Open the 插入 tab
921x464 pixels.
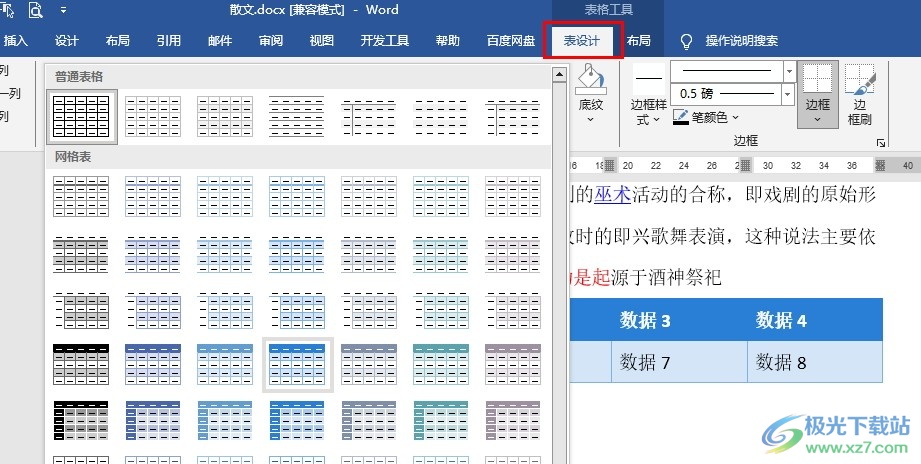pyautogui.click(x=15, y=41)
